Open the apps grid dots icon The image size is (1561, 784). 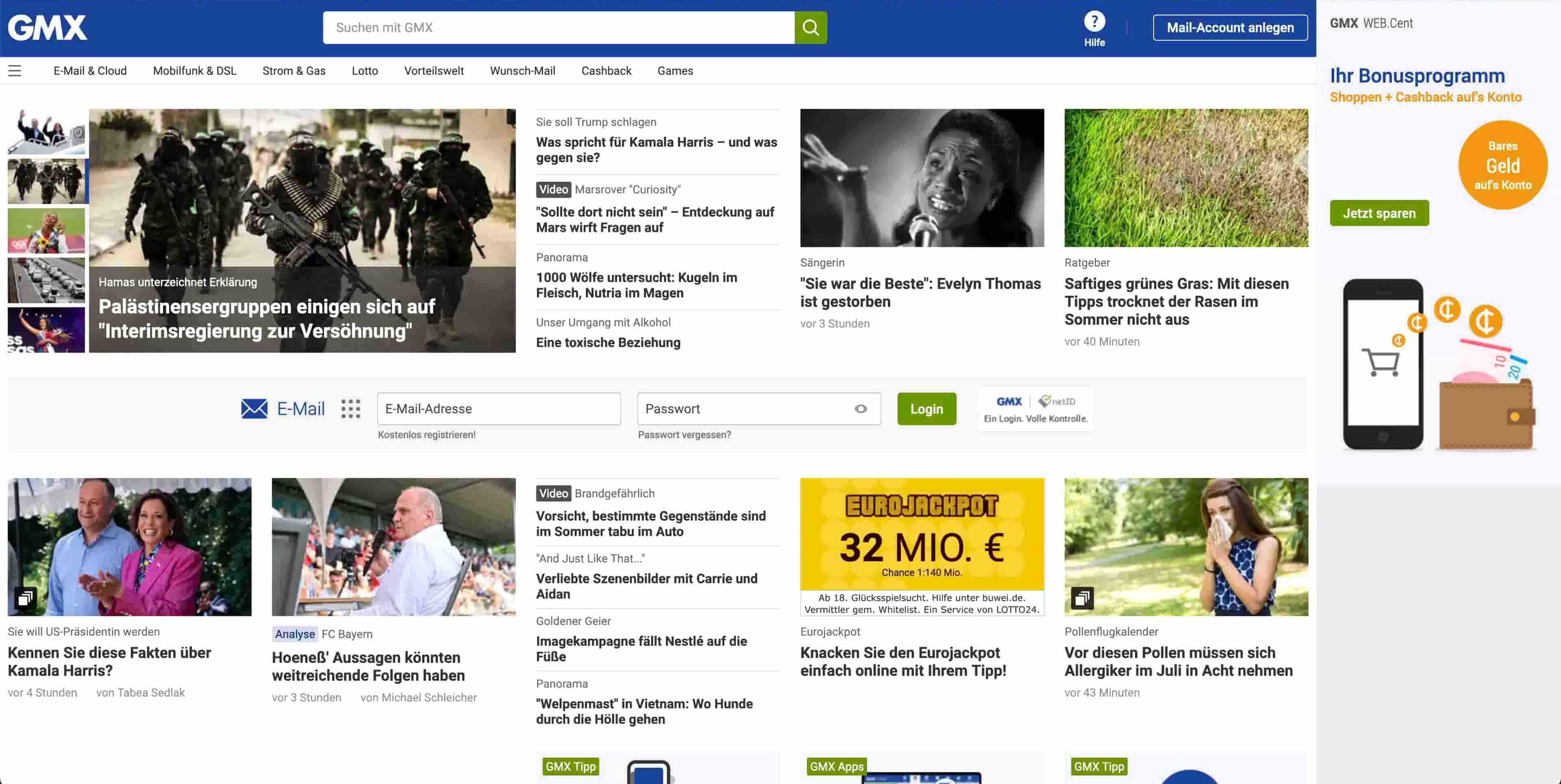(350, 408)
